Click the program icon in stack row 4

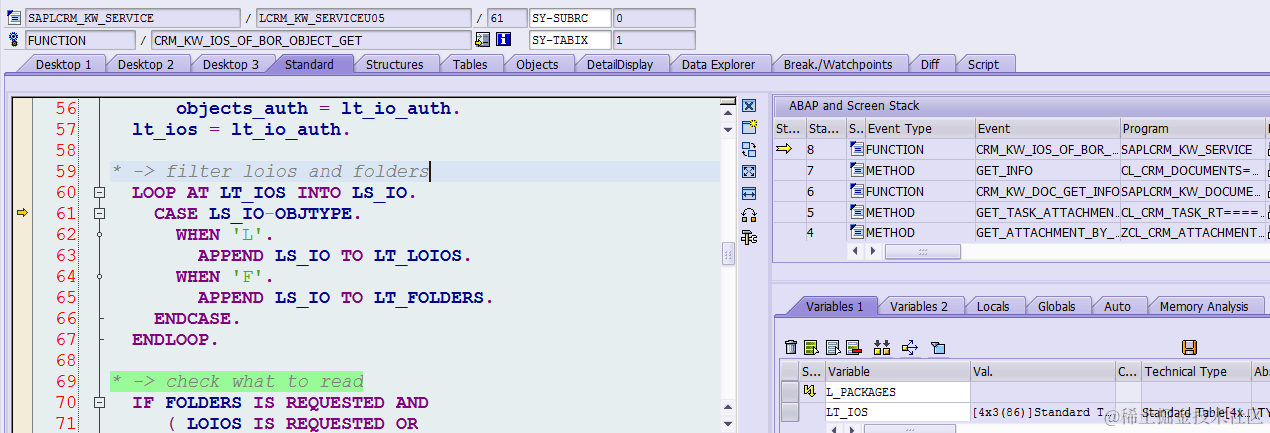pos(857,232)
